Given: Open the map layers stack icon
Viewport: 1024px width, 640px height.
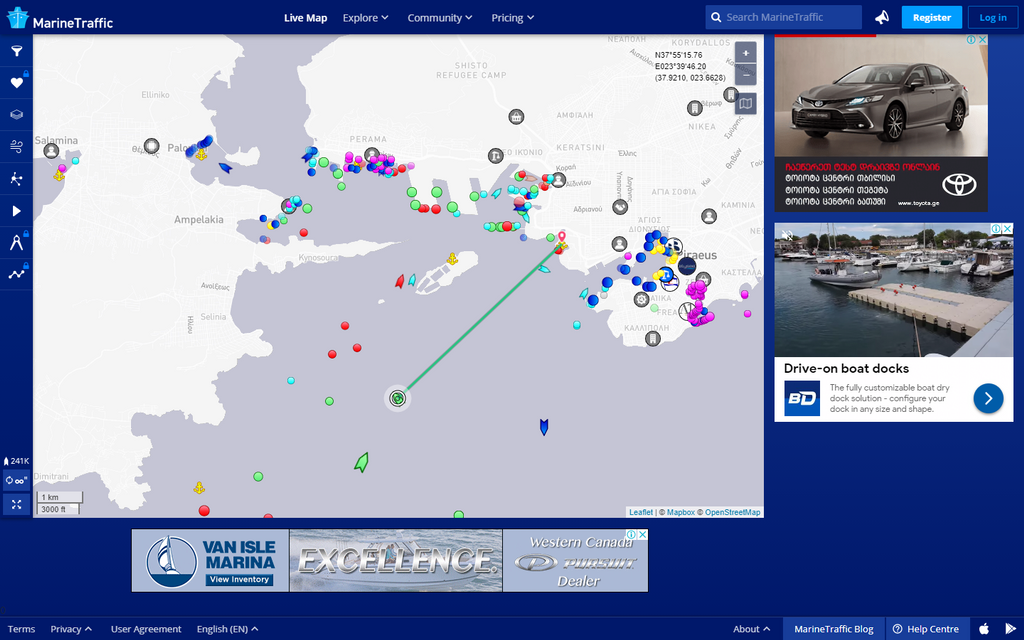Looking at the screenshot, I should [16, 114].
